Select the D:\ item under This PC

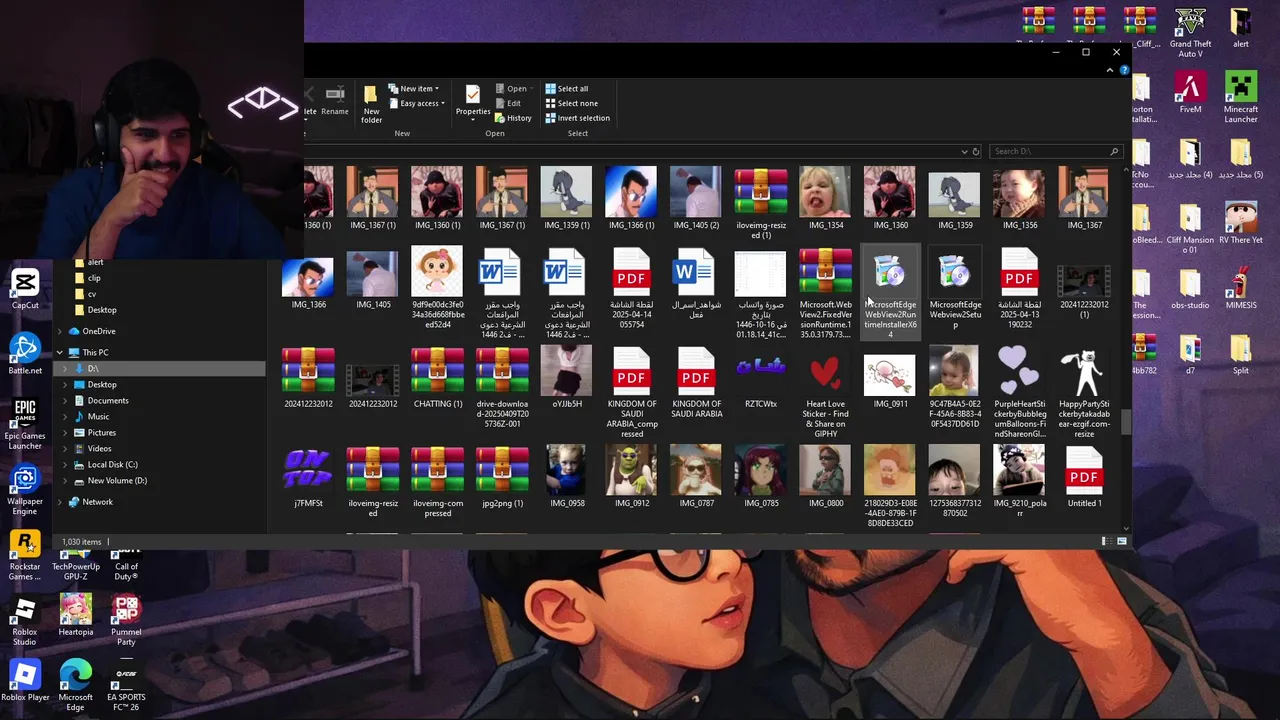92,368
